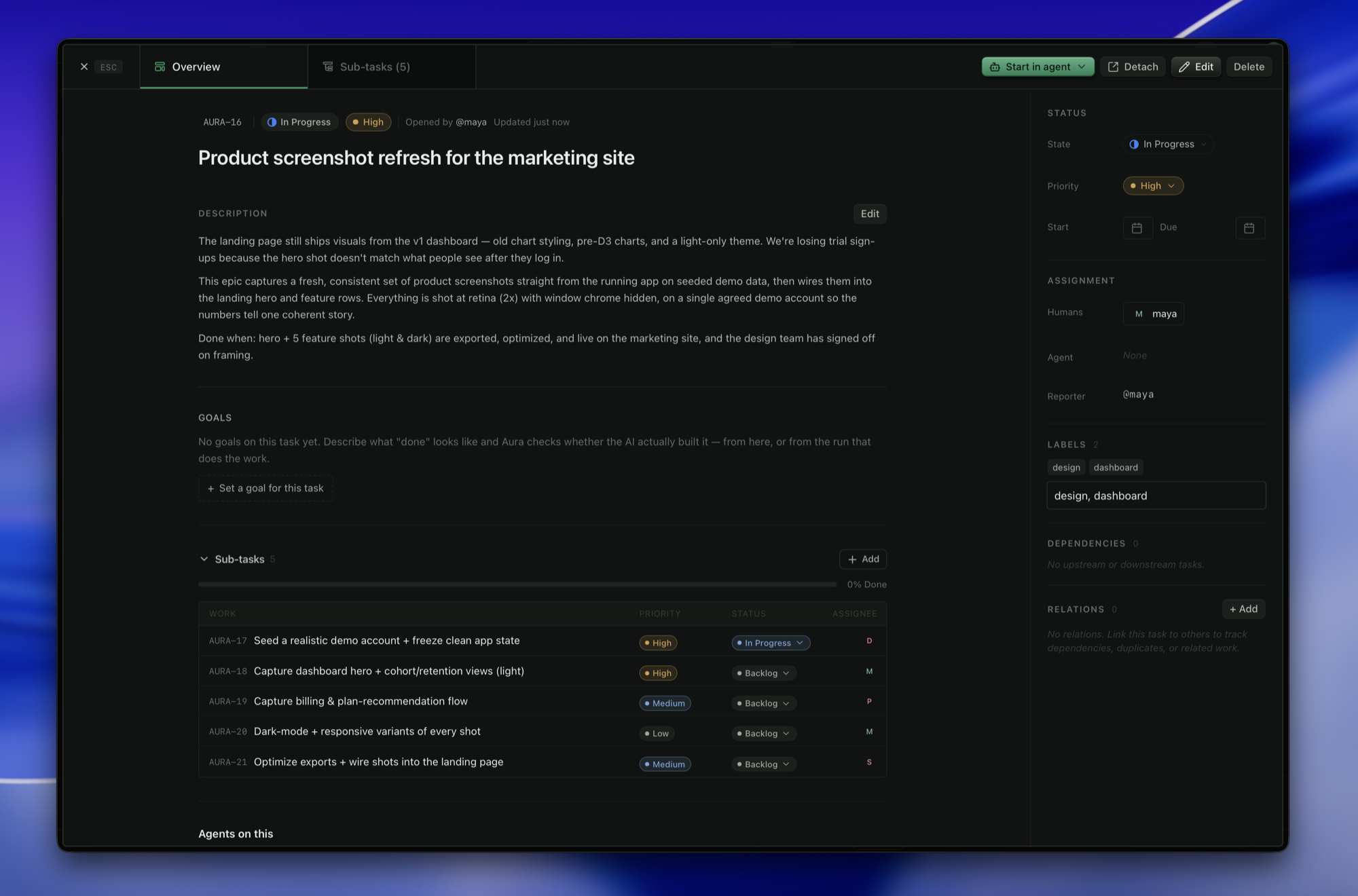Click assignee avatar M on AURA-20
Screen dimensions: 1358x896
pyautogui.click(x=869, y=732)
